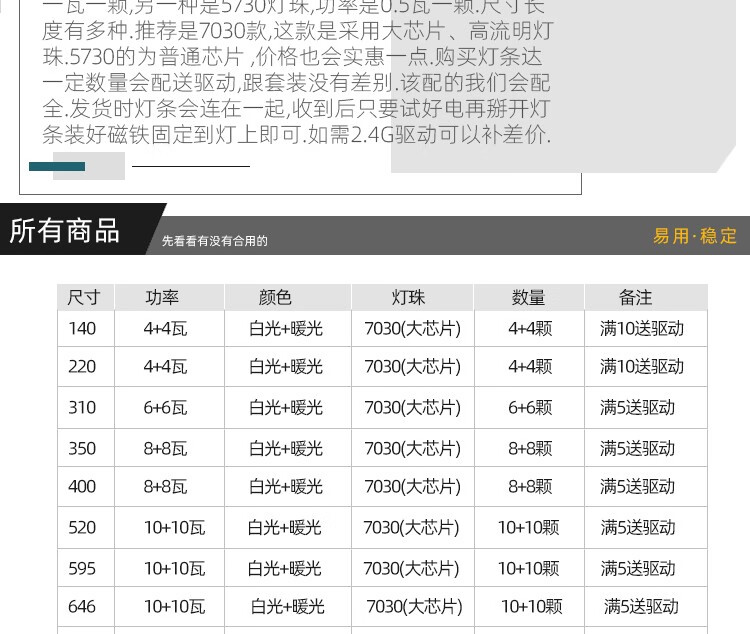Click 7030(大芯片) in row 520
Screen dimensions: 750x634
(411, 528)
